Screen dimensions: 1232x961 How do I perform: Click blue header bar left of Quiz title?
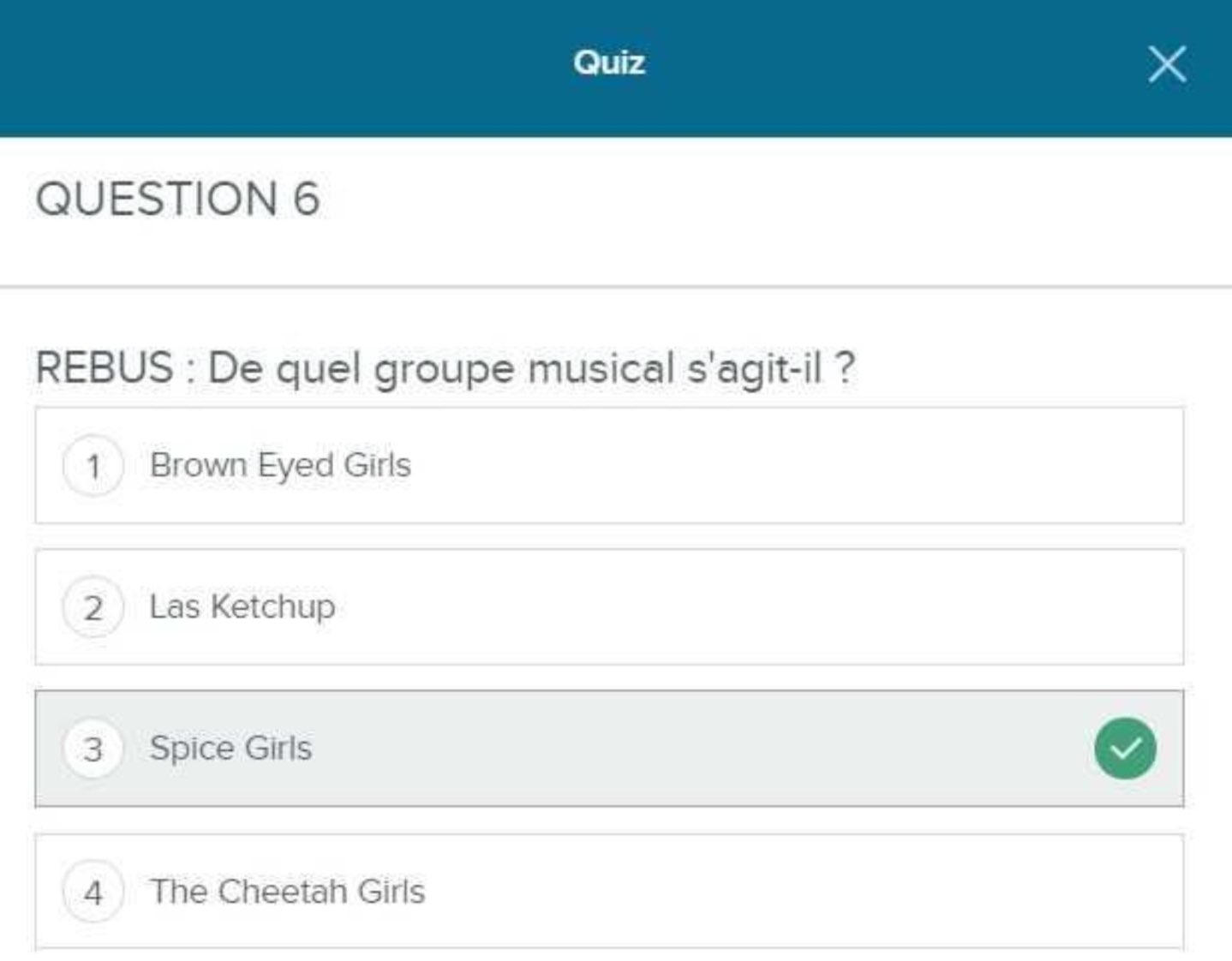click(x=257, y=64)
